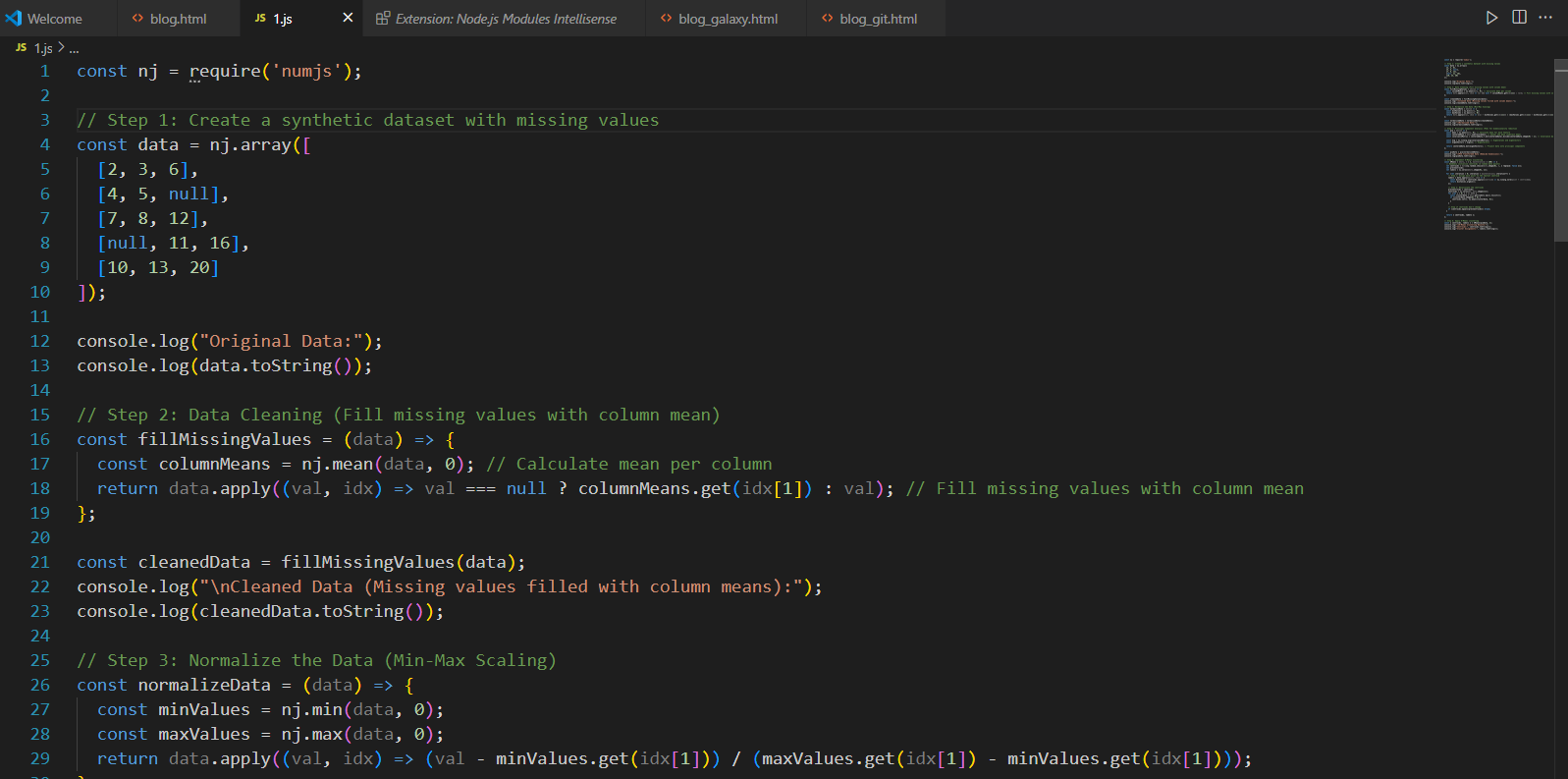Click the 'Step 2: Data Cleaning' comment
The height and width of the screenshot is (779, 1568).
point(399,415)
